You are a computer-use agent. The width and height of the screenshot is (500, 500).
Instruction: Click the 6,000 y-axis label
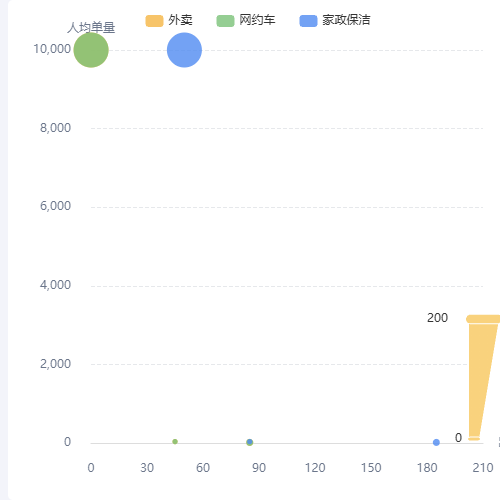point(55,206)
